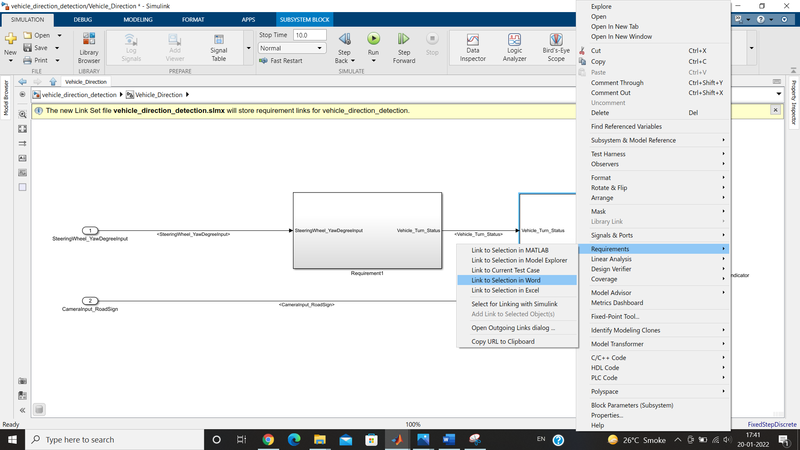
Task: Click the Print icon
Action: (x=28, y=60)
